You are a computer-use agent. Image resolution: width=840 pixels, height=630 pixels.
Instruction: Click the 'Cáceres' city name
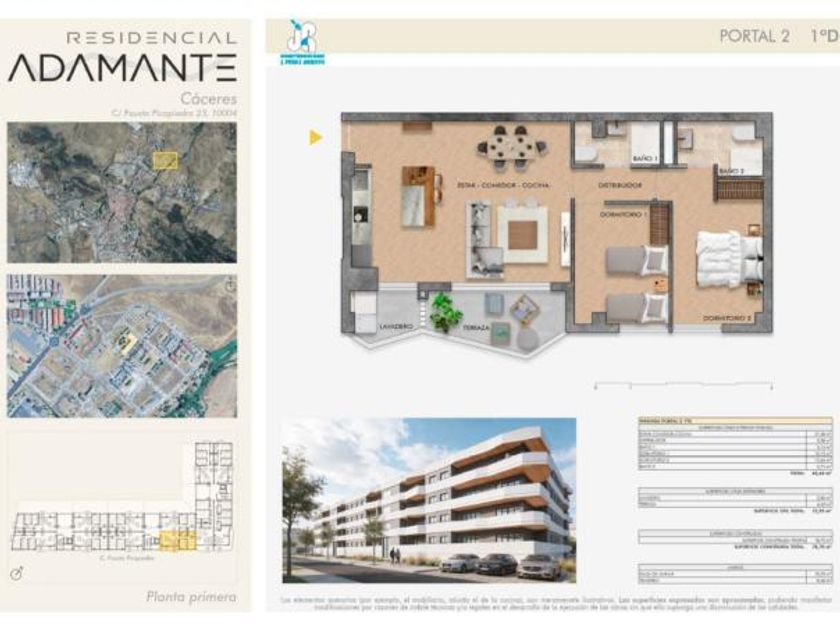pyautogui.click(x=208, y=99)
